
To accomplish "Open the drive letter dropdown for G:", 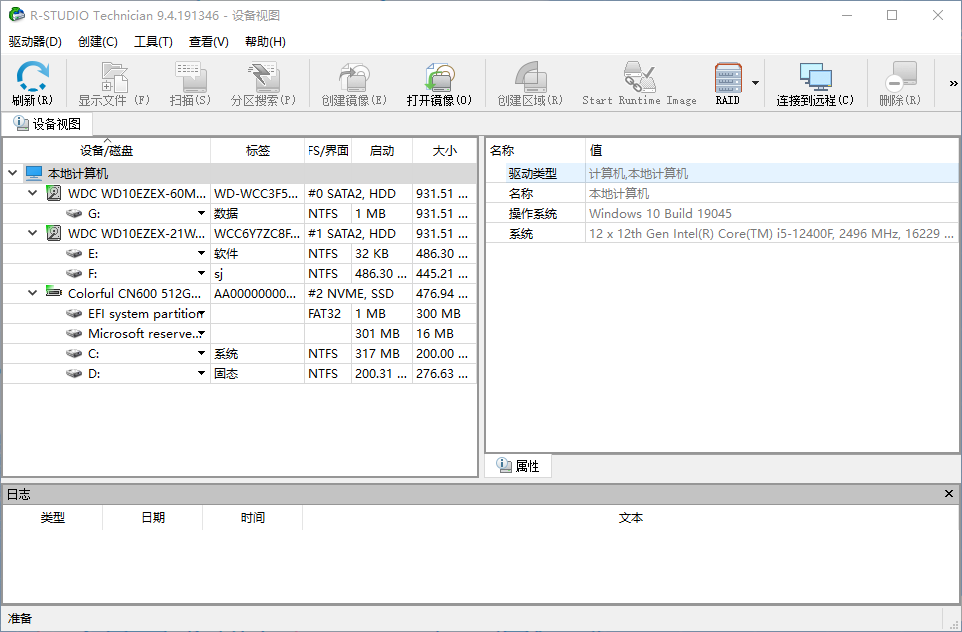I will (198, 213).
